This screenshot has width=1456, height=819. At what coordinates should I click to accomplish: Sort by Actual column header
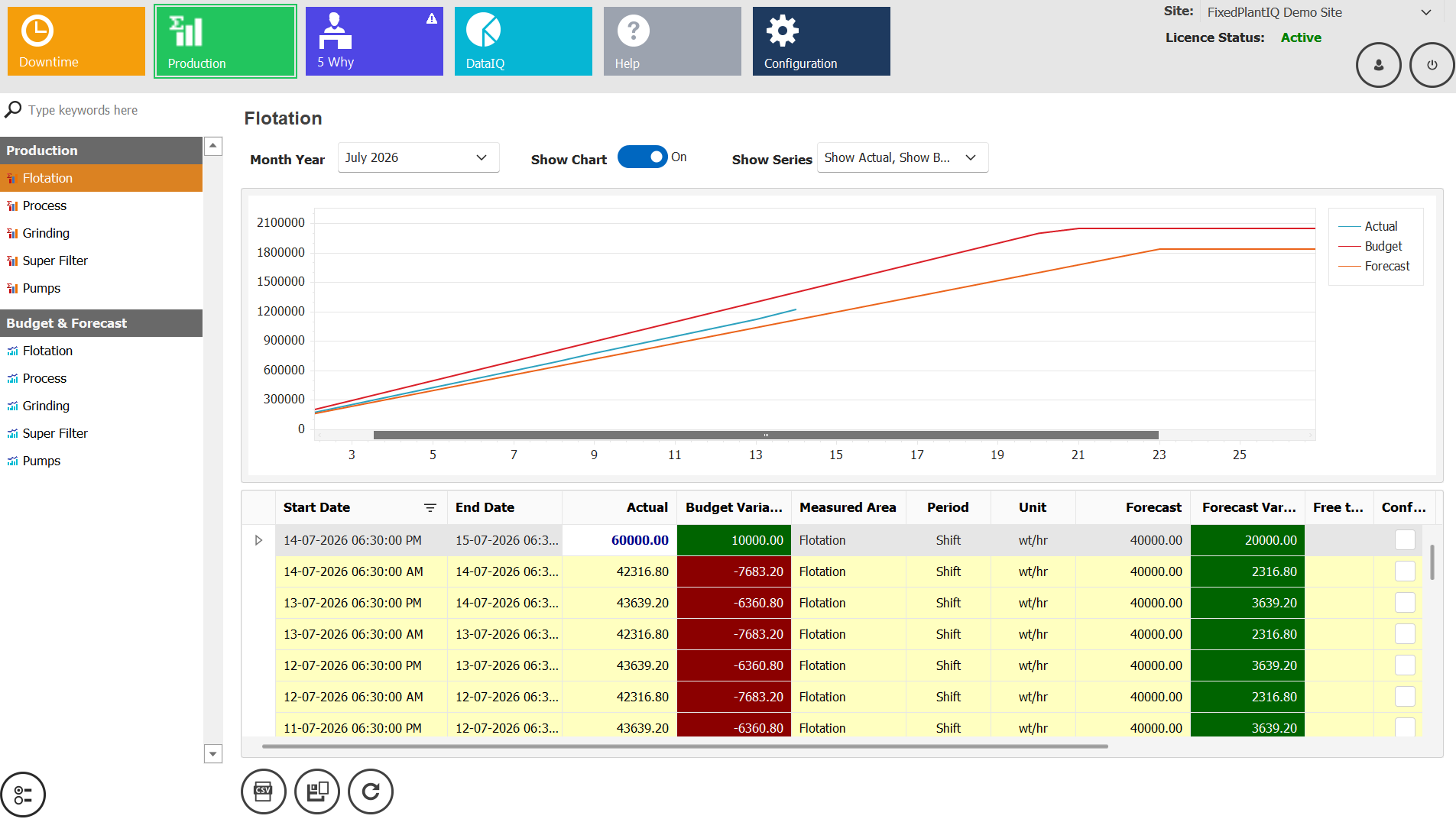(619, 507)
